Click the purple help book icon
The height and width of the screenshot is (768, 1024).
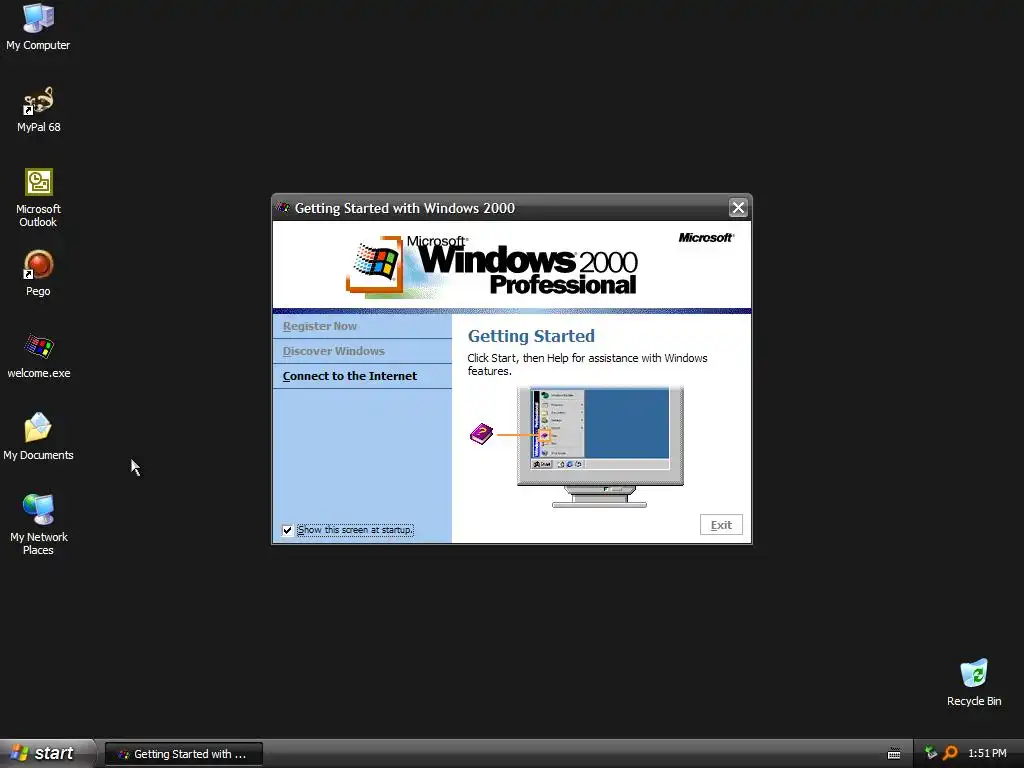[x=481, y=434]
